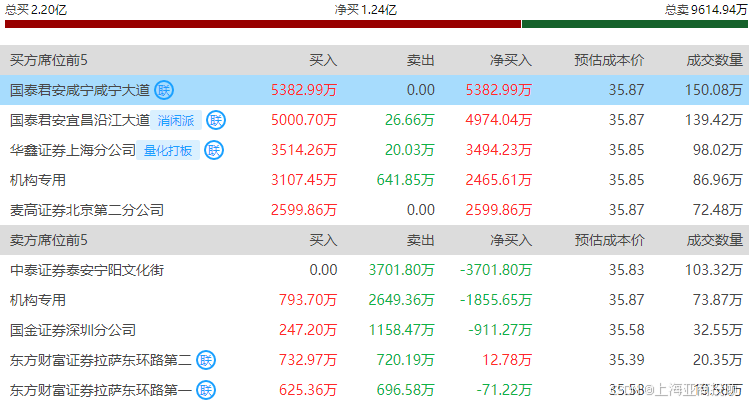Open the 消闲派 tag
This screenshot has height=403, width=749.
176,120
